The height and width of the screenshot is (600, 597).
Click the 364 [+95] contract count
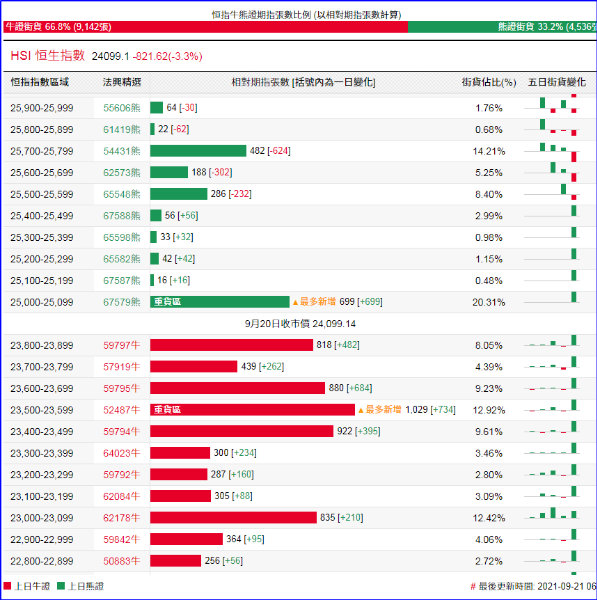(245, 539)
